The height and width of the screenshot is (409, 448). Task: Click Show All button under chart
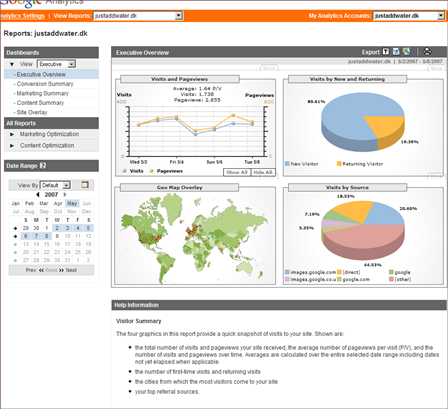pos(237,172)
